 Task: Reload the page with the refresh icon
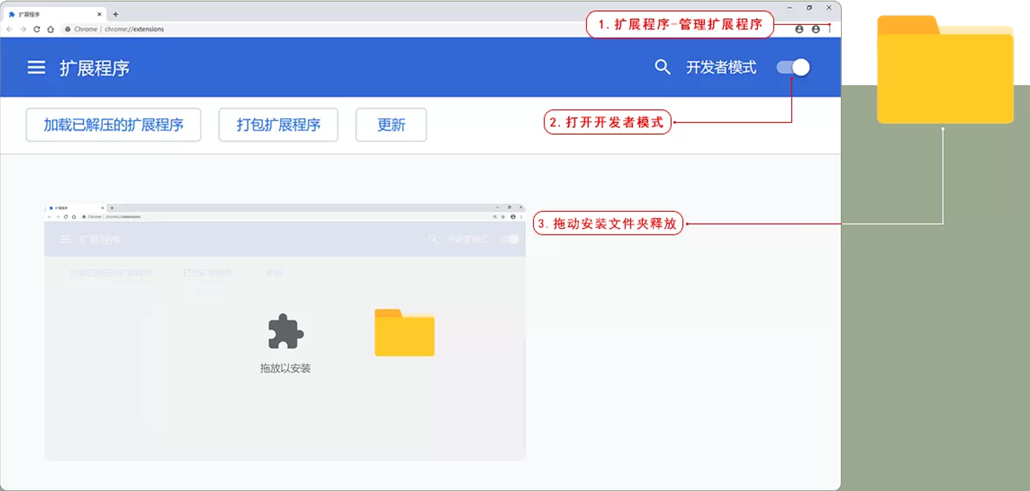pyautogui.click(x=37, y=29)
